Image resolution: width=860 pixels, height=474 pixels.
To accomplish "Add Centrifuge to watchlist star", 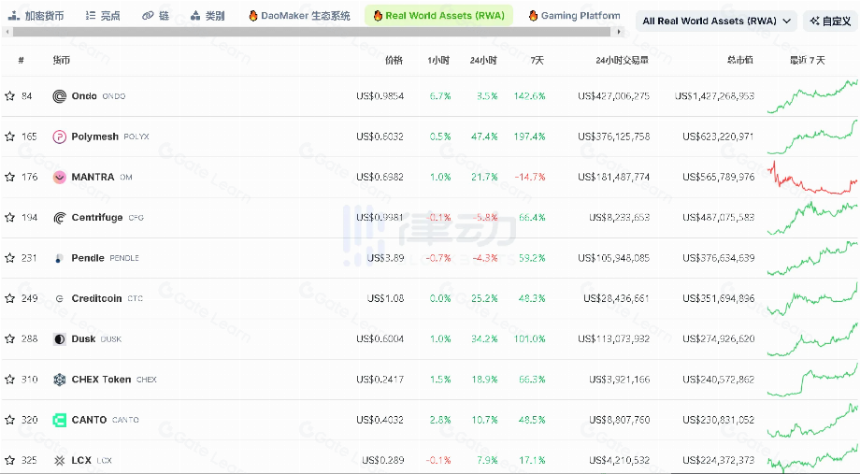I will click(x=9, y=218).
